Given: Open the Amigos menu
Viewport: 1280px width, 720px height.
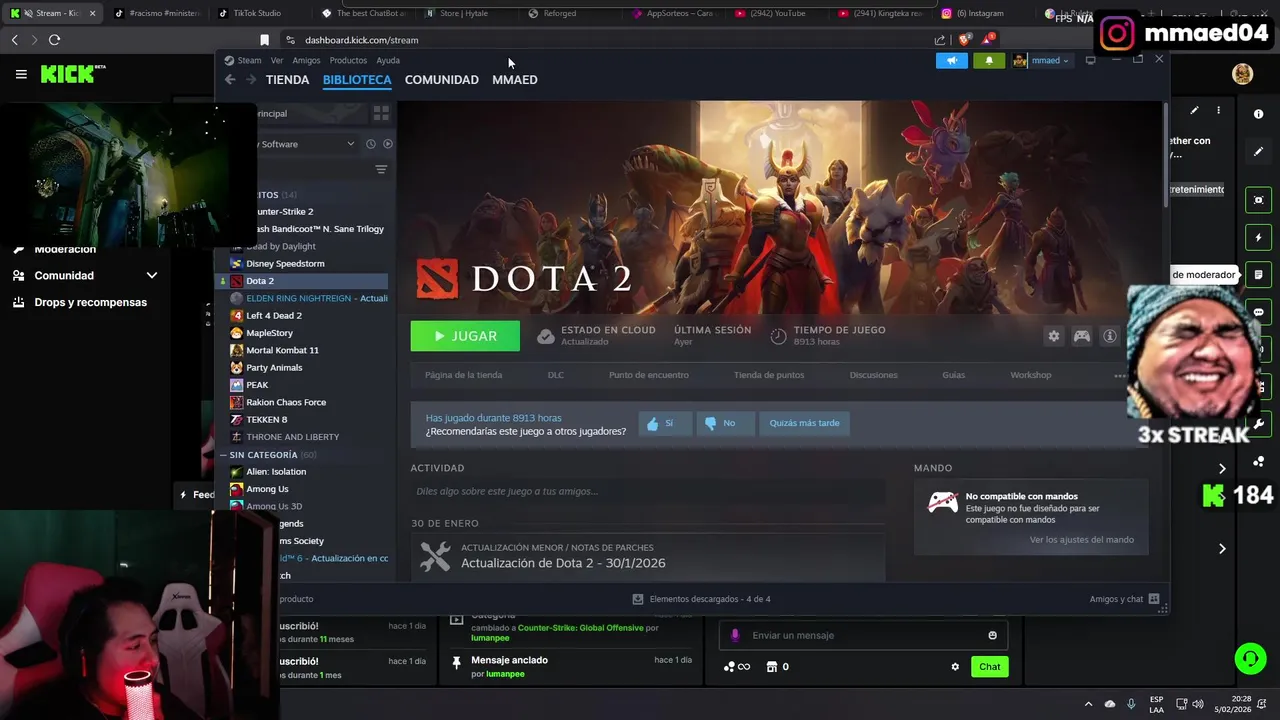Looking at the screenshot, I should tap(306, 60).
